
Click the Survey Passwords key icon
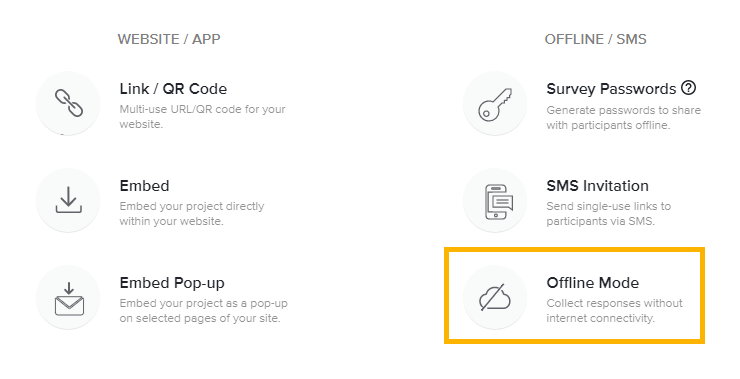[495, 104]
